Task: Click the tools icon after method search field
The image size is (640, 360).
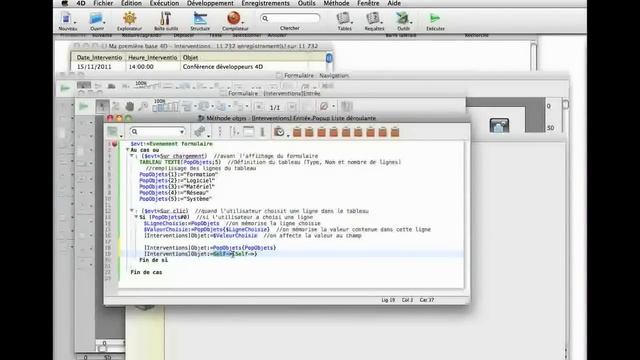Action: pyautogui.click(x=199, y=131)
